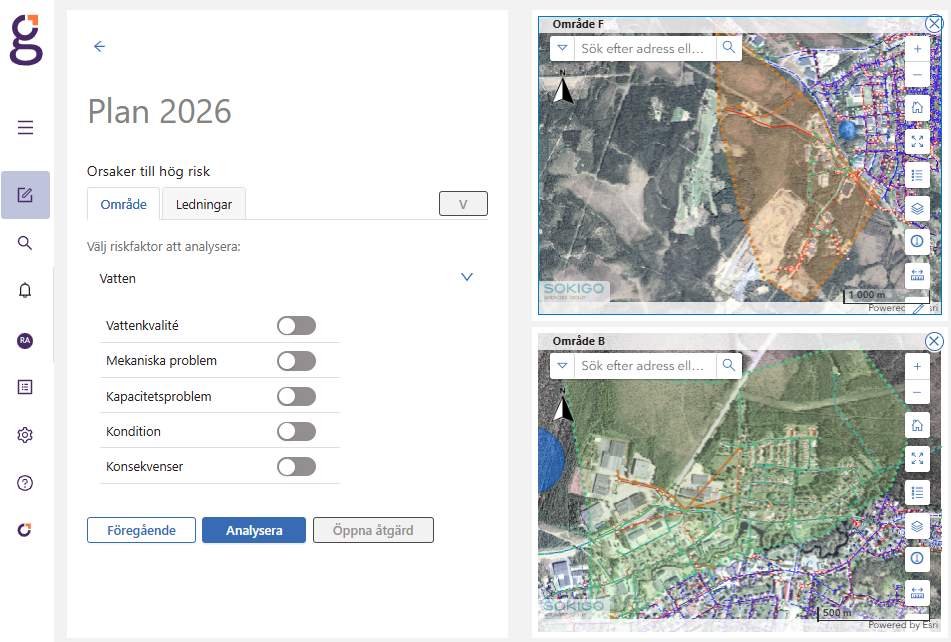Click the Analysera button
Viewport: 951px width, 642px height.
pyautogui.click(x=254, y=530)
